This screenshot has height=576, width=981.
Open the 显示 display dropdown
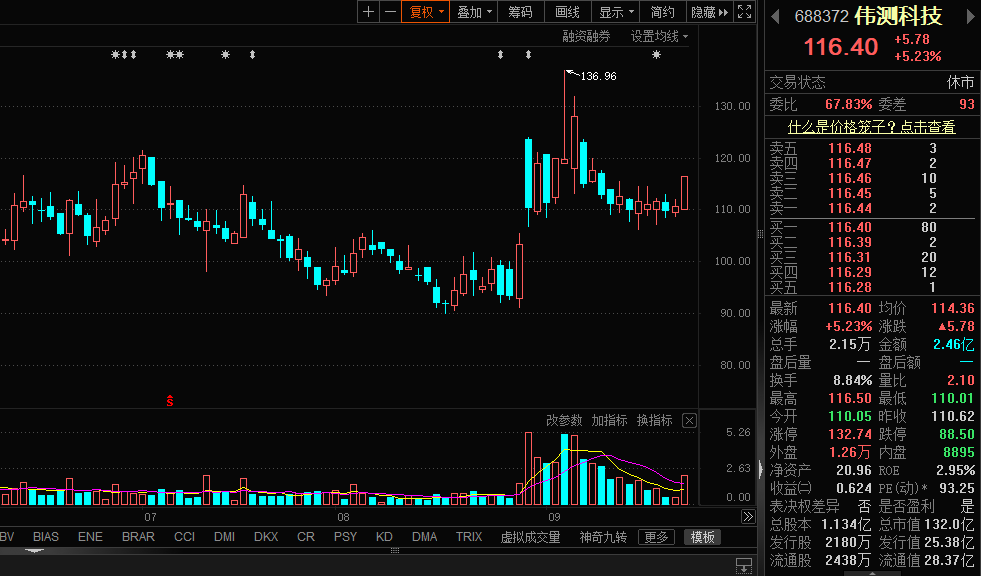616,12
